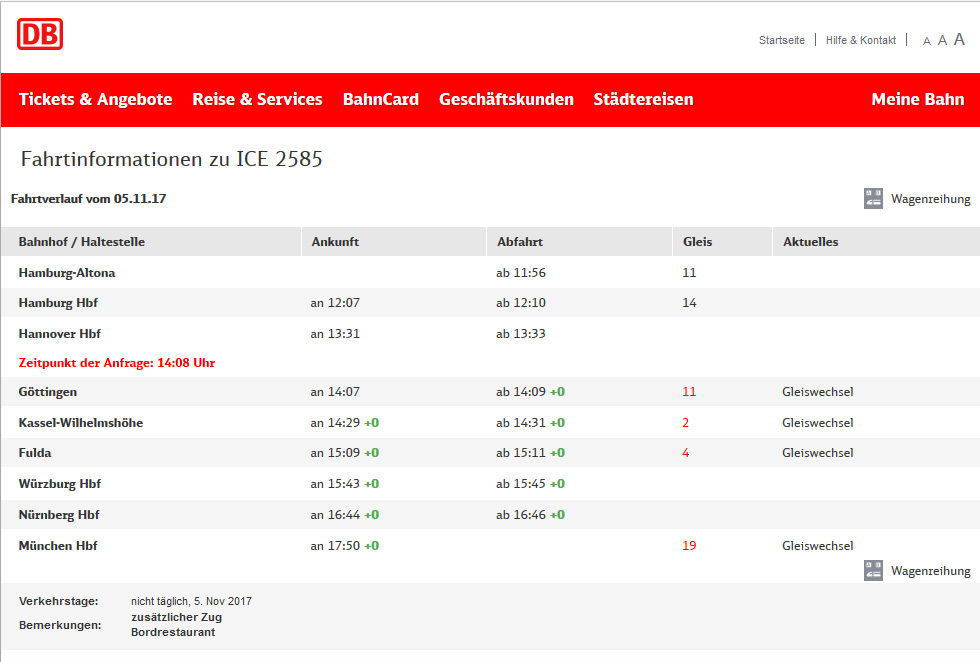Select the medium font size A
This screenshot has height=662, width=980.
pos(942,41)
